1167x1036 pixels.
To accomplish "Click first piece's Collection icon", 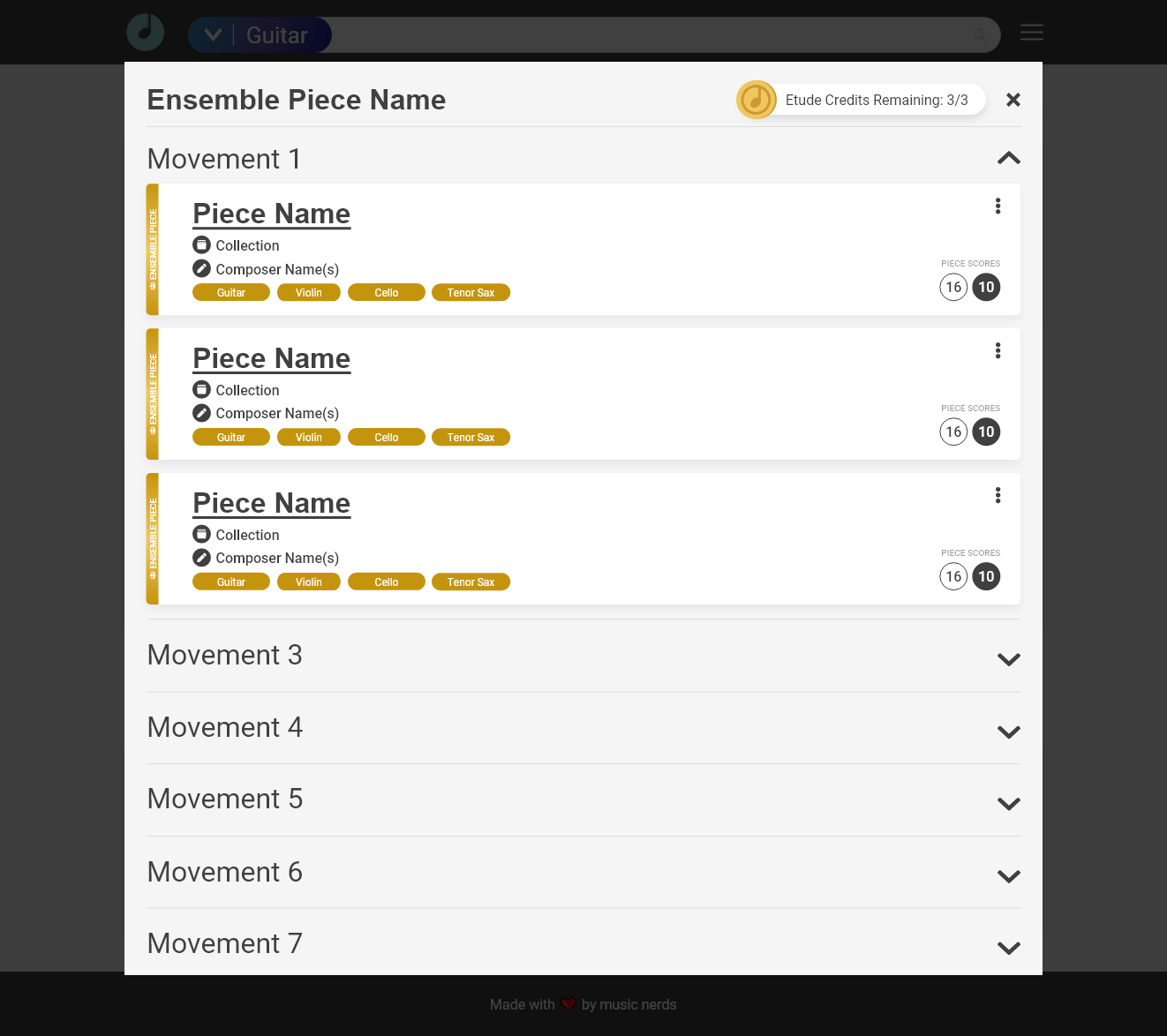I will tap(202, 245).
